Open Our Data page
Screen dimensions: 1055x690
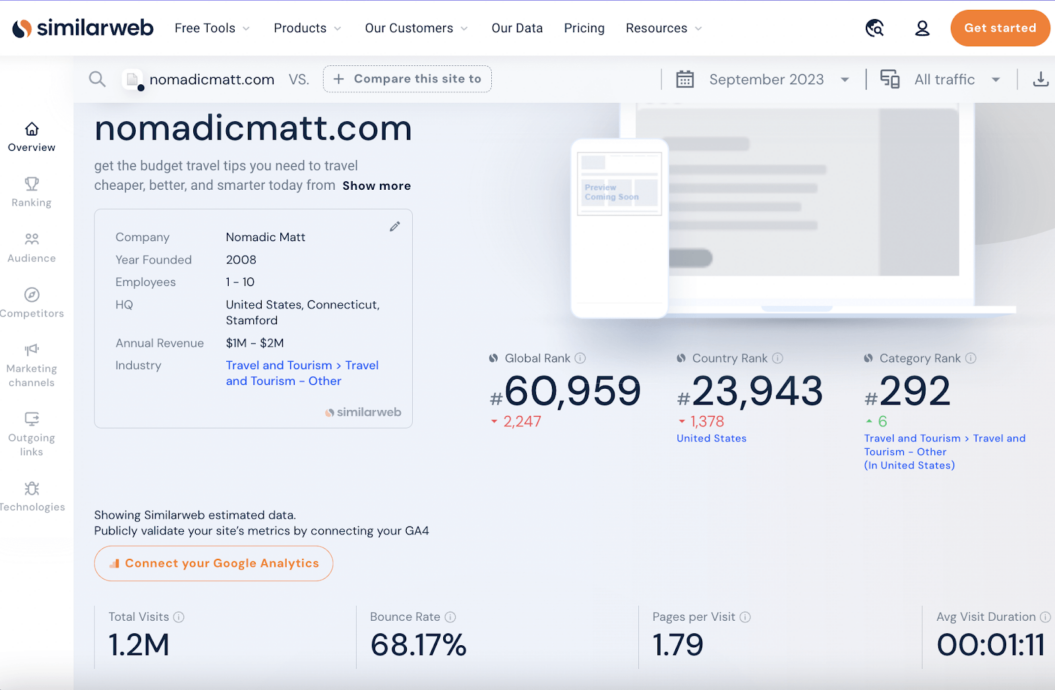click(517, 28)
